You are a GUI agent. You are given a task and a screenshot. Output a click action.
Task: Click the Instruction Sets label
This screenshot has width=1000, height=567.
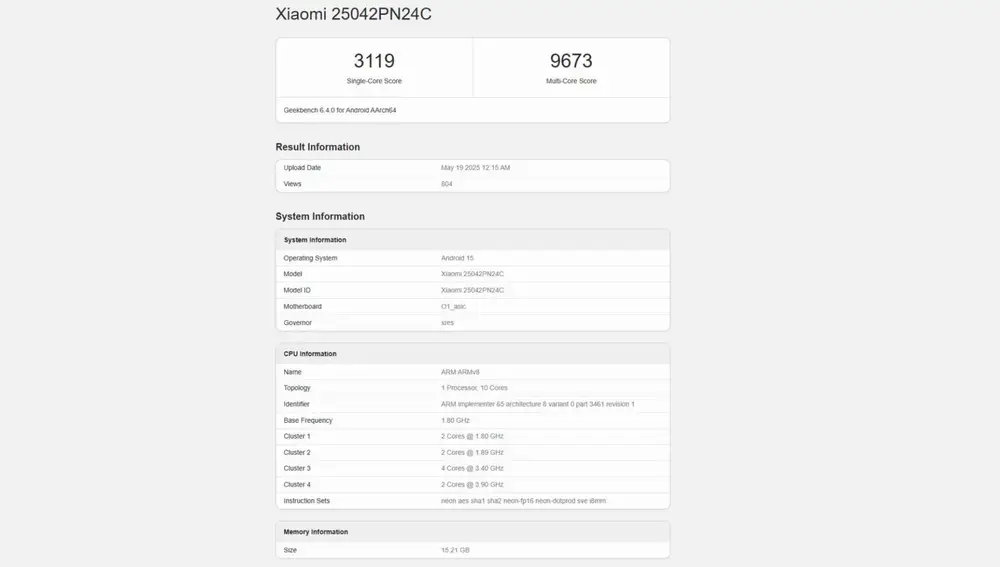(307, 501)
